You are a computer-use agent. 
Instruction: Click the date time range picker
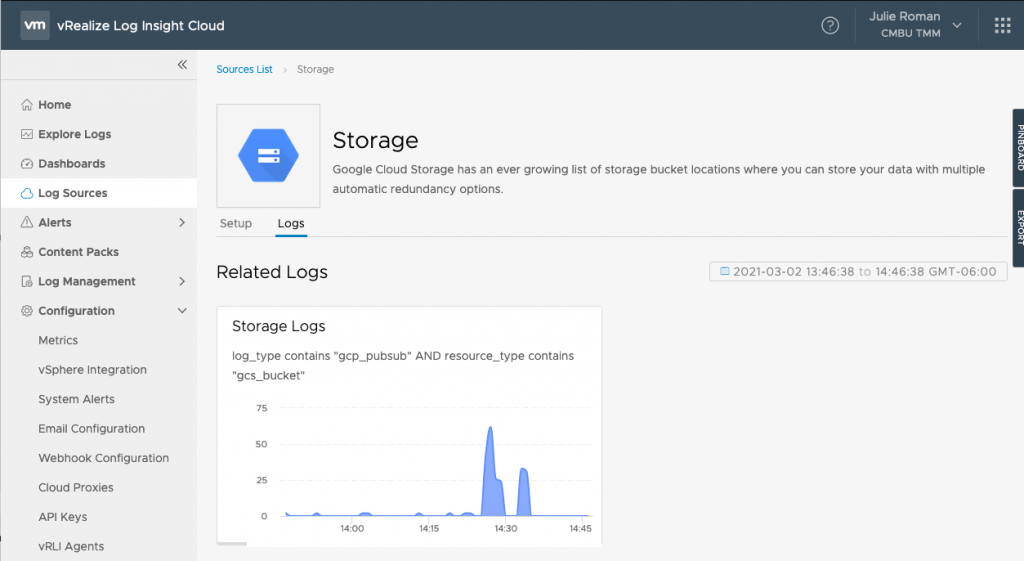pos(858,272)
